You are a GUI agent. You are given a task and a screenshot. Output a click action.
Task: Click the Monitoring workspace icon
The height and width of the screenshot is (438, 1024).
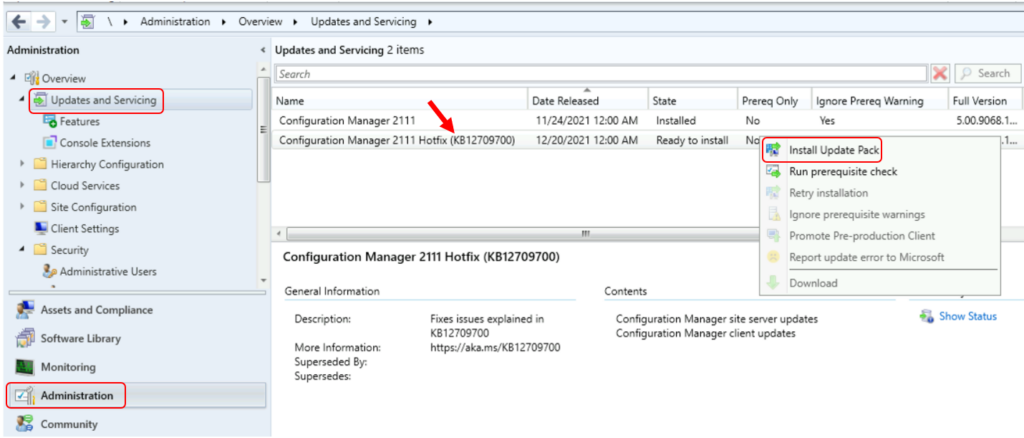(25, 367)
